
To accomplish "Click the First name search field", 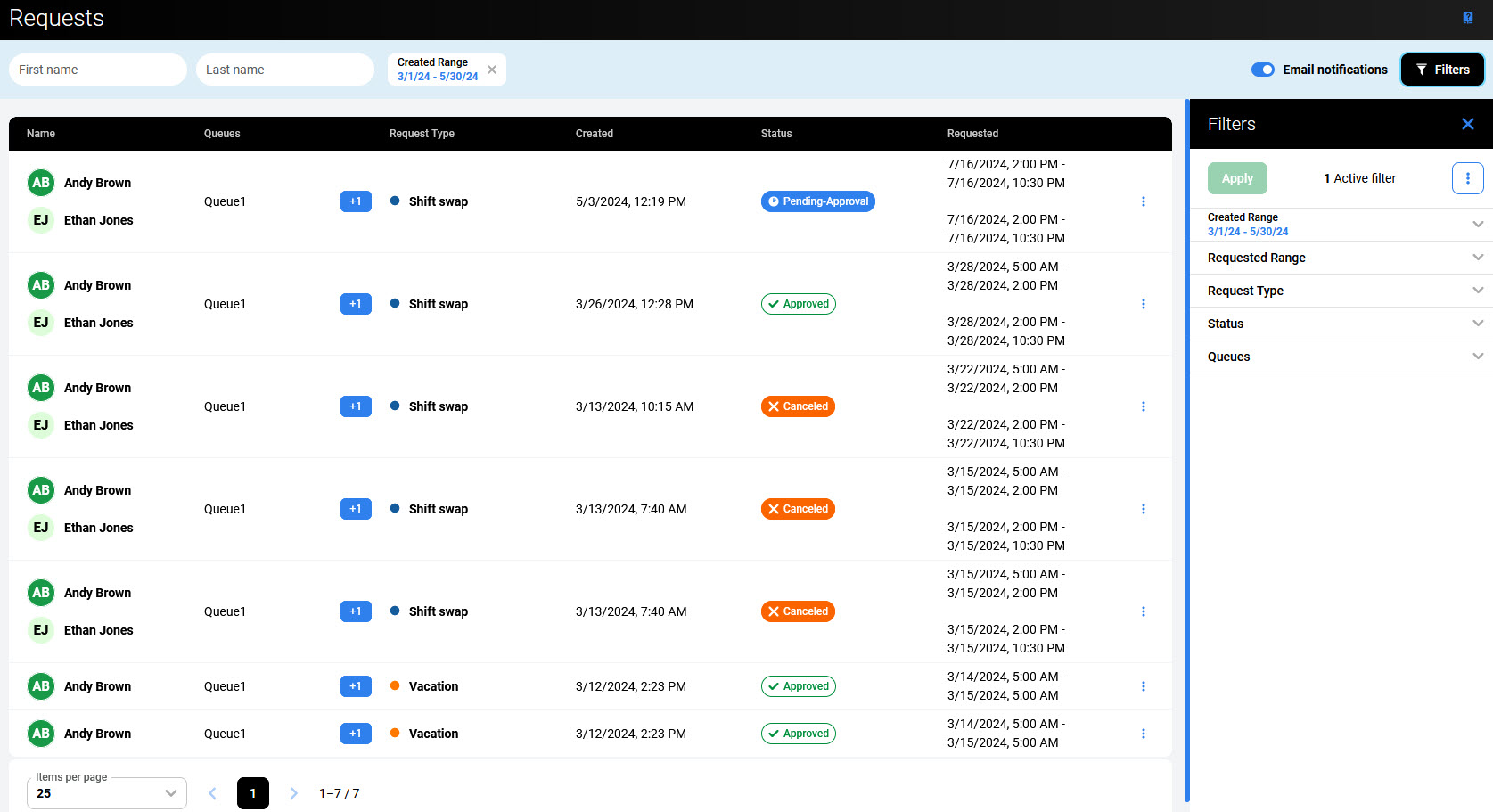I will 98,70.
